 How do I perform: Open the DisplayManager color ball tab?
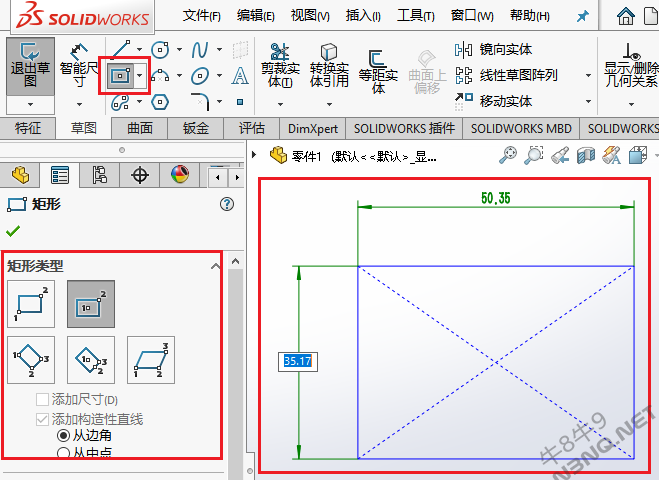pyautogui.click(x=180, y=174)
